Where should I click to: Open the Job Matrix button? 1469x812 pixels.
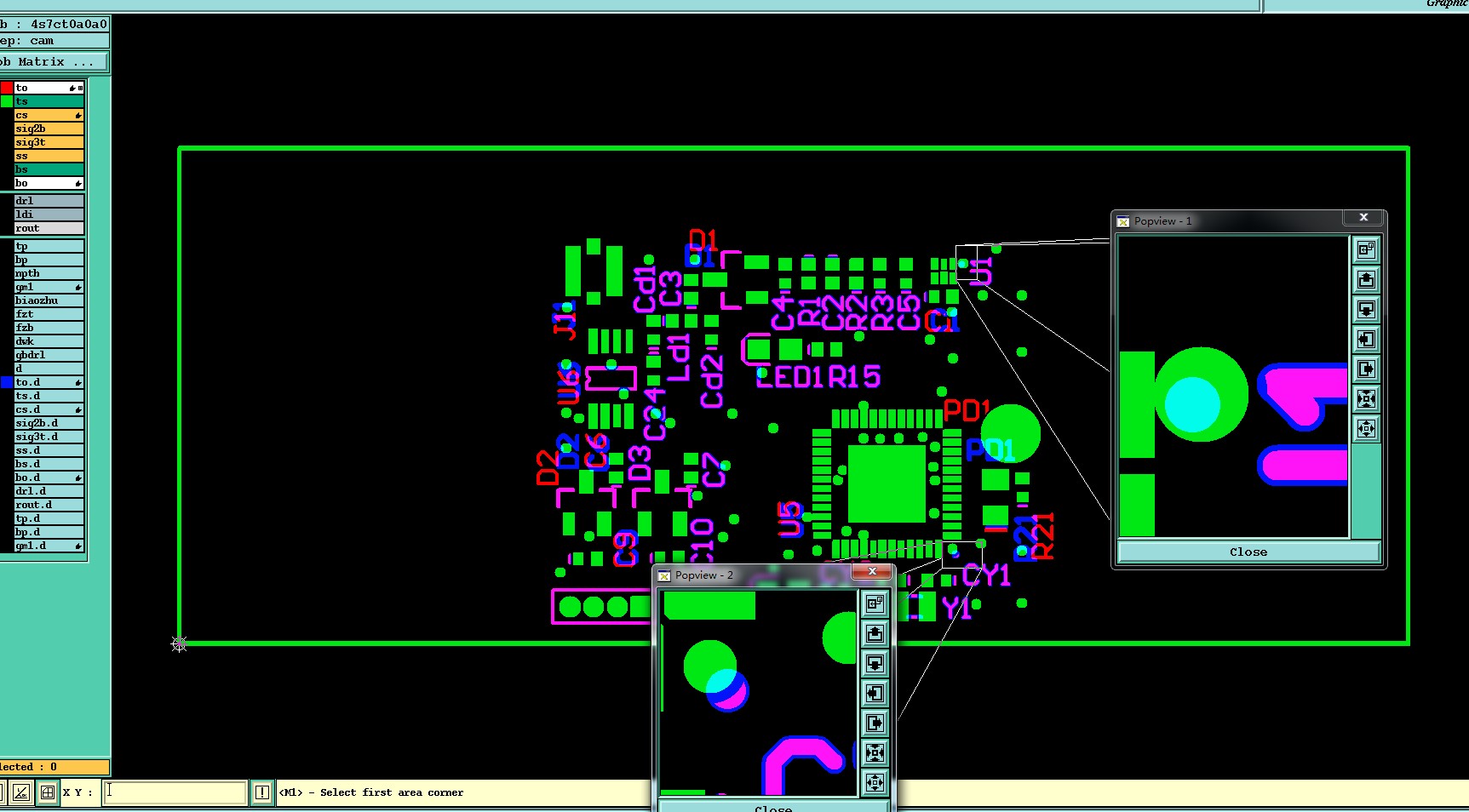pyautogui.click(x=54, y=62)
